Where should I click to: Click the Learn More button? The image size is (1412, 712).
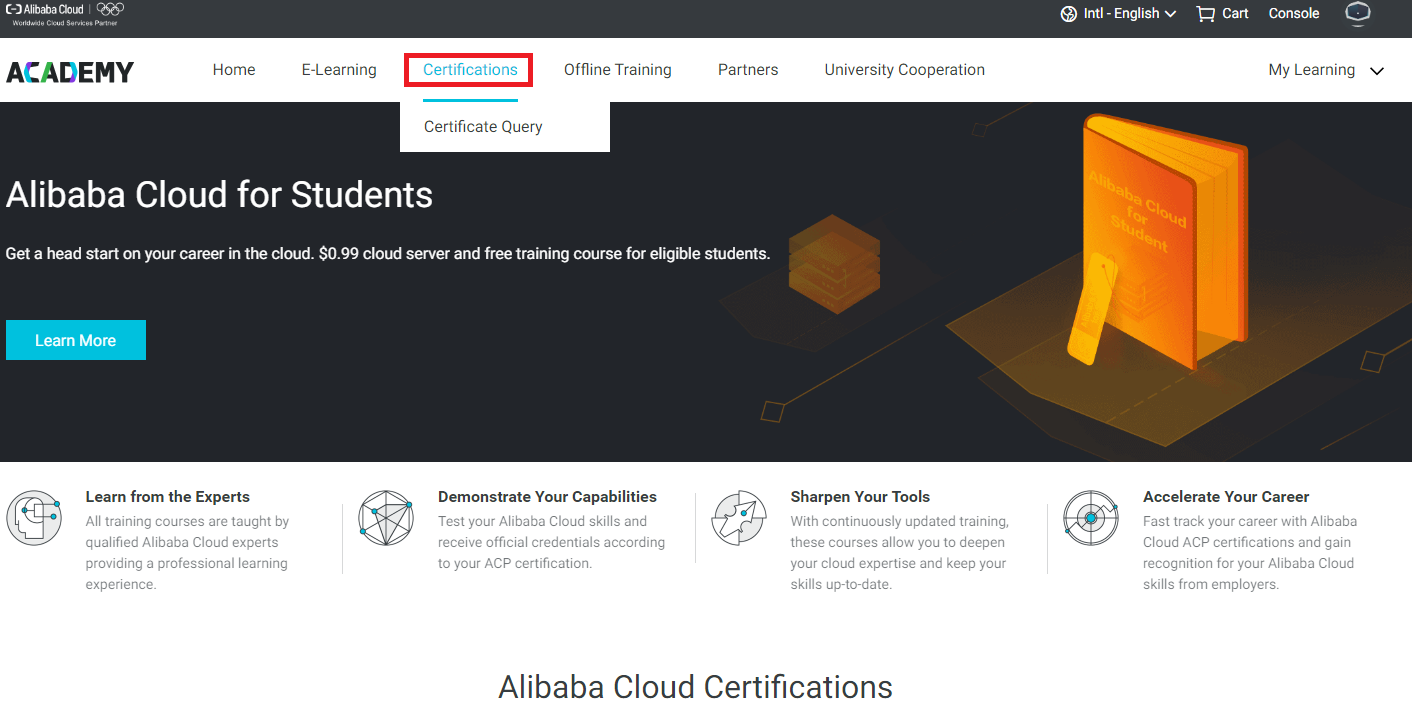[x=75, y=339]
